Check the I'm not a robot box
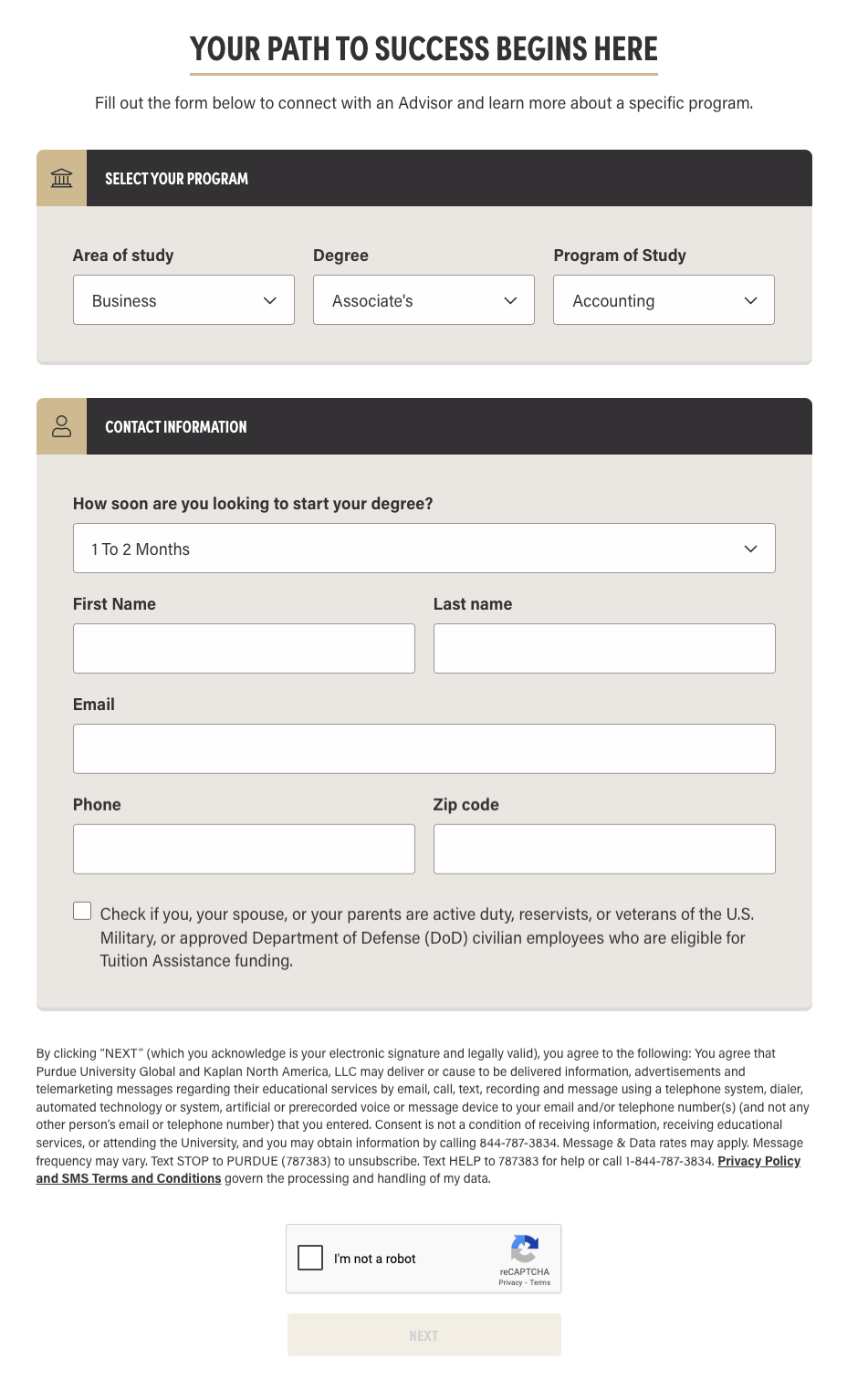Viewport: 868px width, 1380px height. (x=309, y=1258)
